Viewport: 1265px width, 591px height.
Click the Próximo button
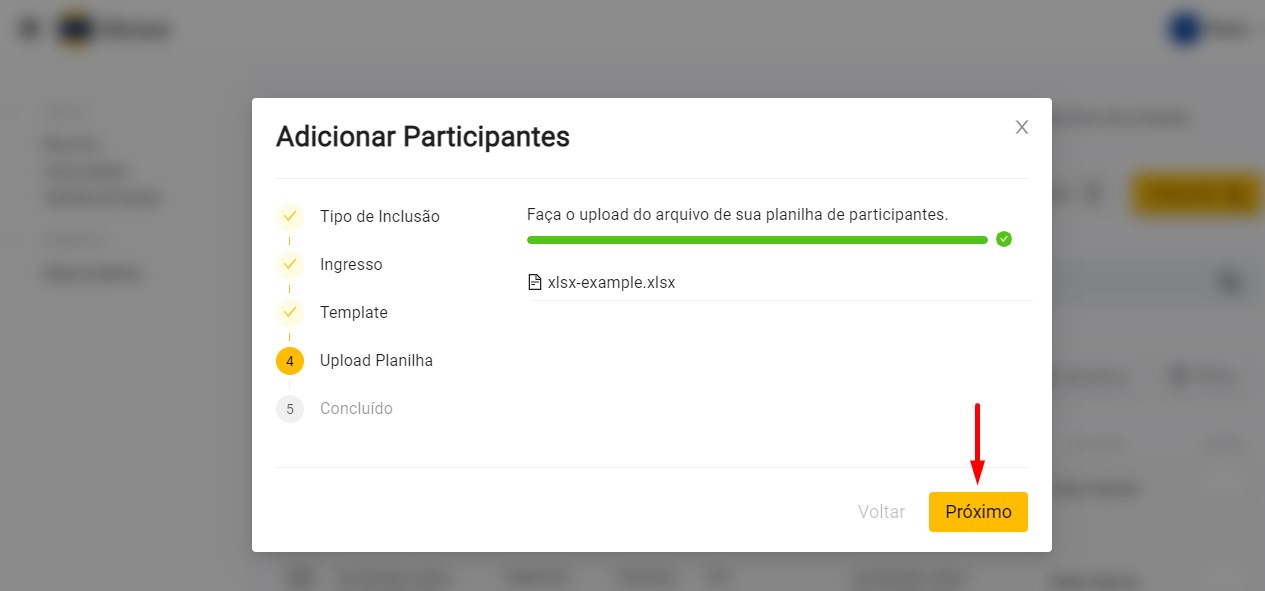pyautogui.click(x=978, y=512)
